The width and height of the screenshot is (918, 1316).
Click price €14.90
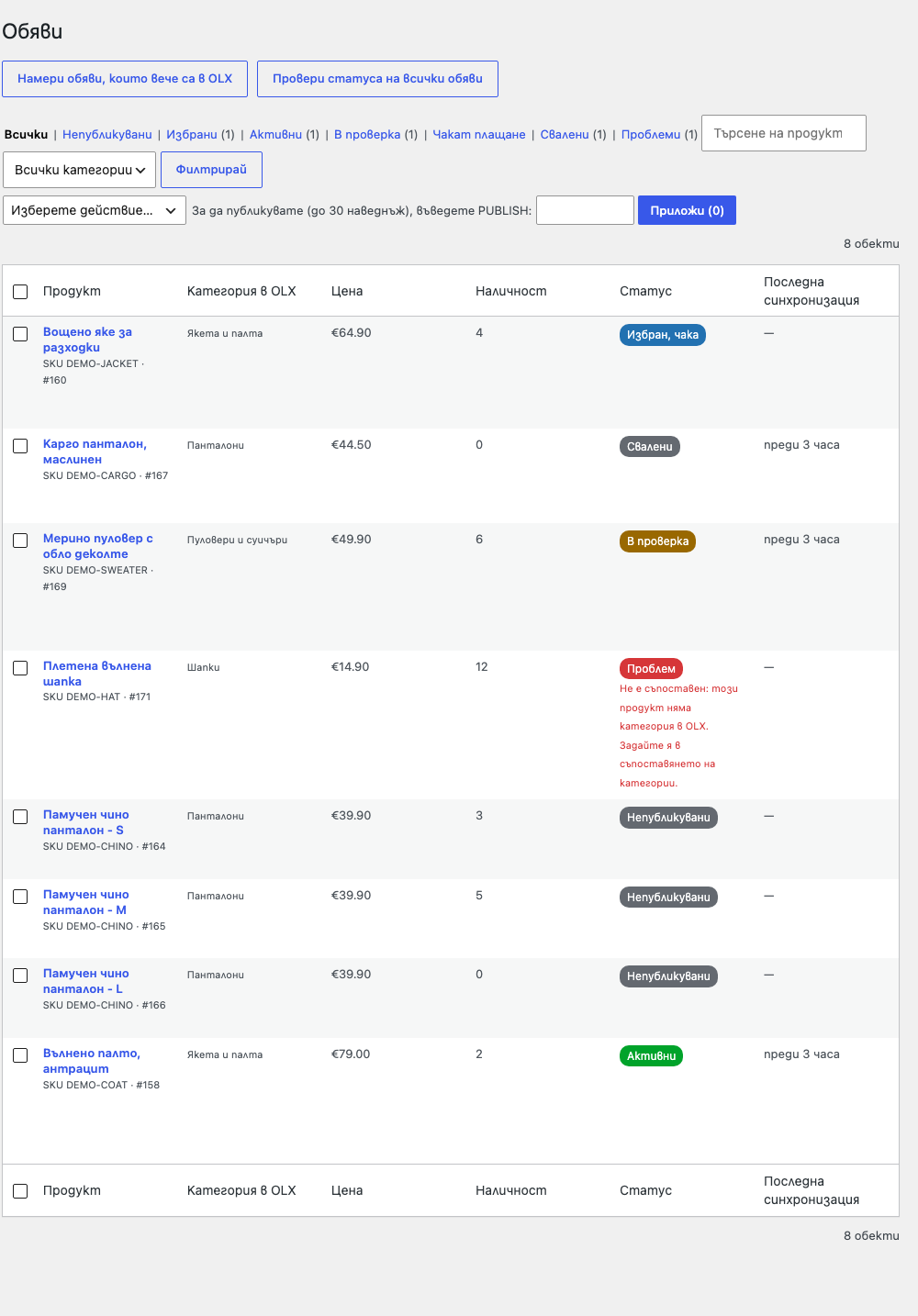pyautogui.click(x=351, y=667)
